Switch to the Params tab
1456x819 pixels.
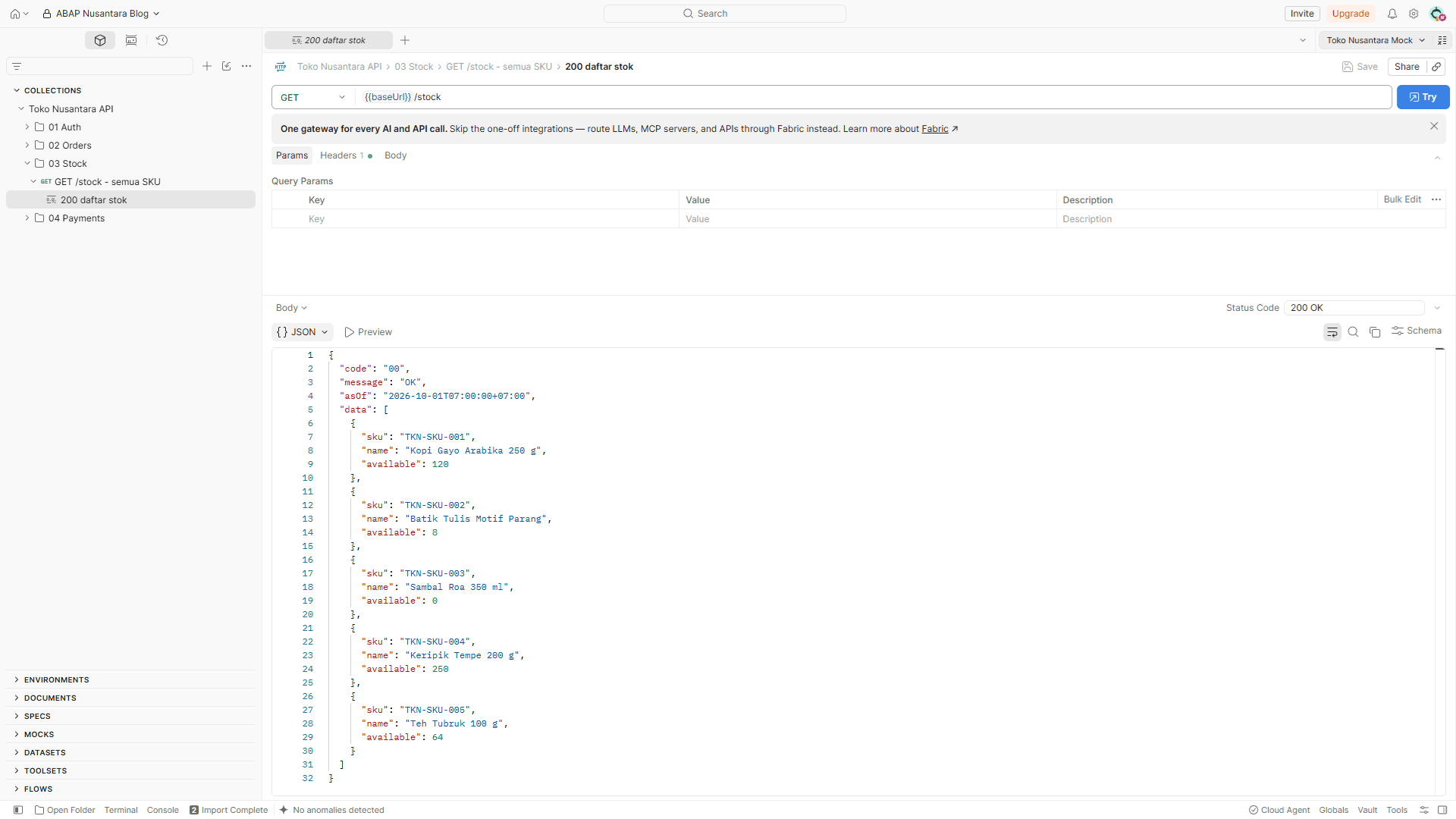click(292, 155)
